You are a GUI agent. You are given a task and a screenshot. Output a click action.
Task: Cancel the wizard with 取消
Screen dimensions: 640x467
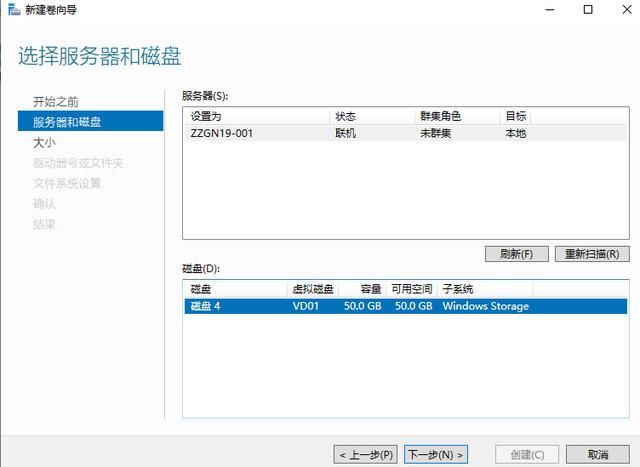598,454
